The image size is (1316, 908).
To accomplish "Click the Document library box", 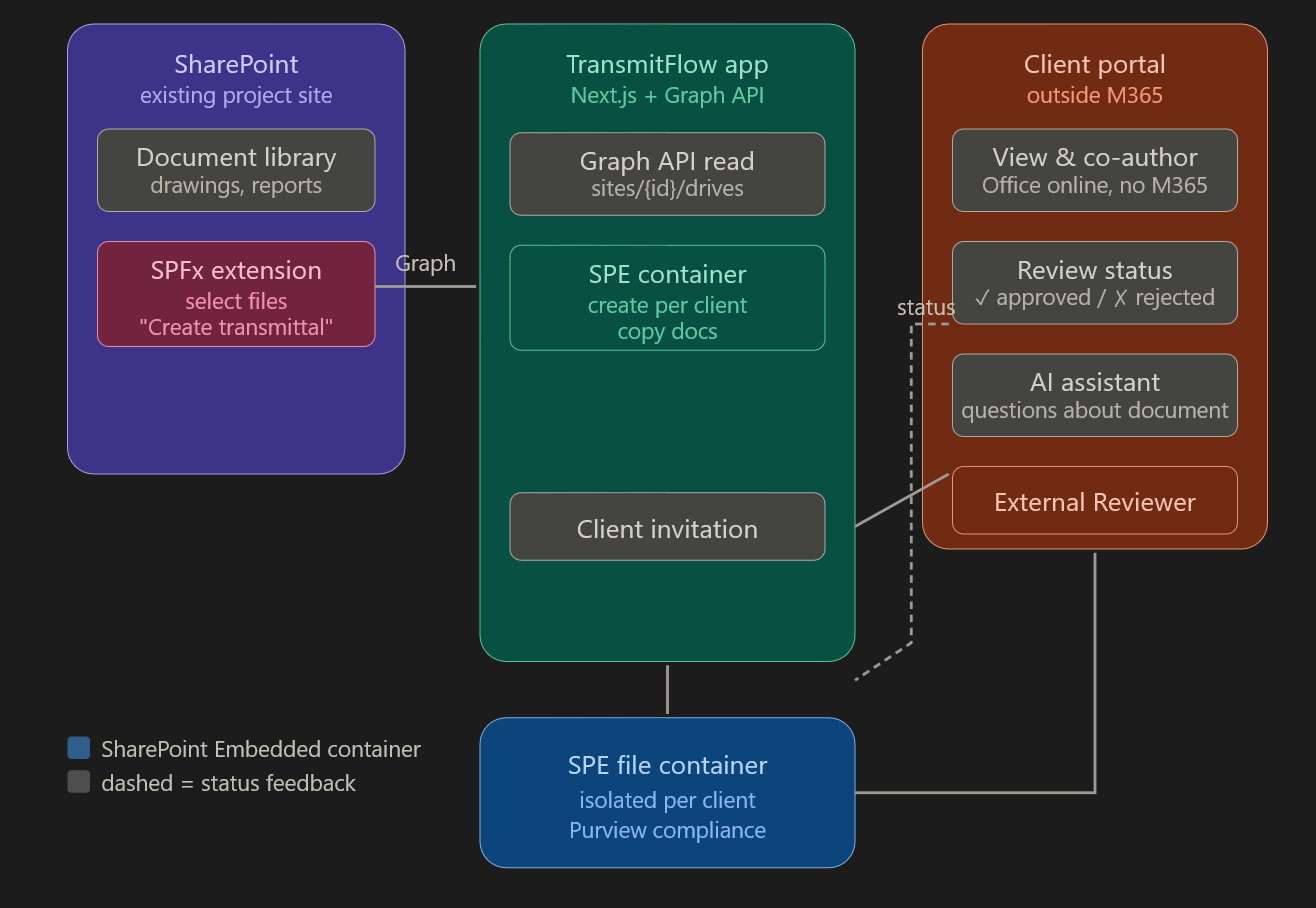I will point(236,170).
